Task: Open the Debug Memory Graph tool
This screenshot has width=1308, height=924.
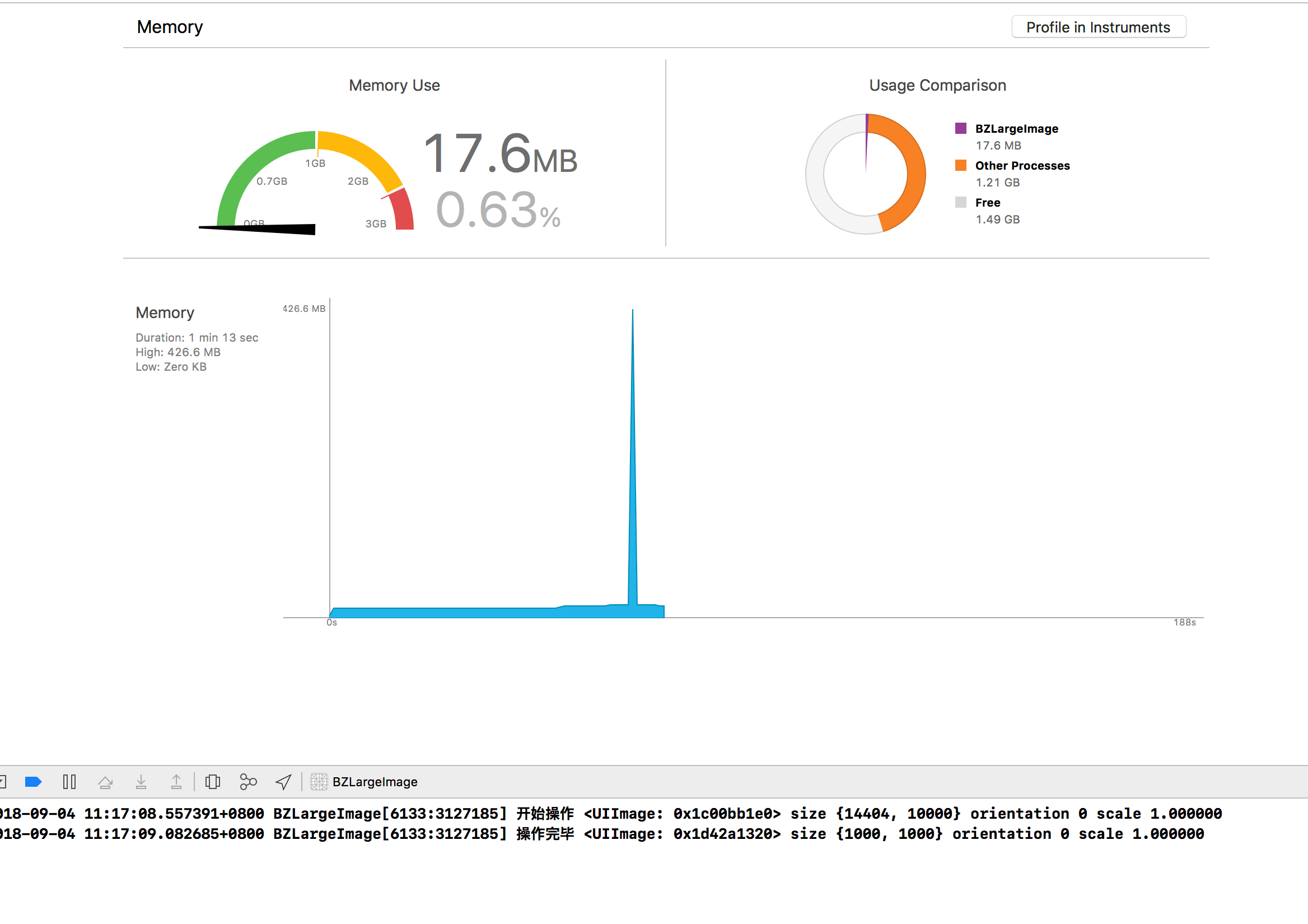Action: point(248,782)
